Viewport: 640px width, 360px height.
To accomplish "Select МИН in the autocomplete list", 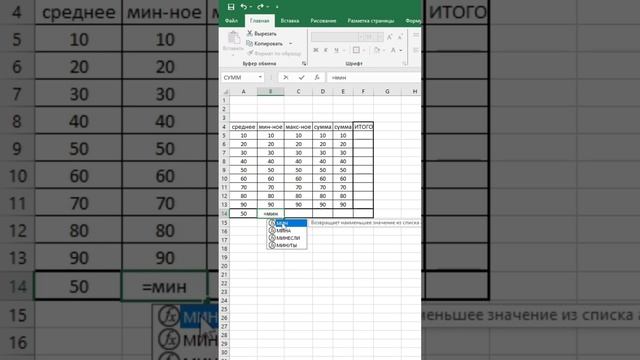I will click(x=287, y=223).
